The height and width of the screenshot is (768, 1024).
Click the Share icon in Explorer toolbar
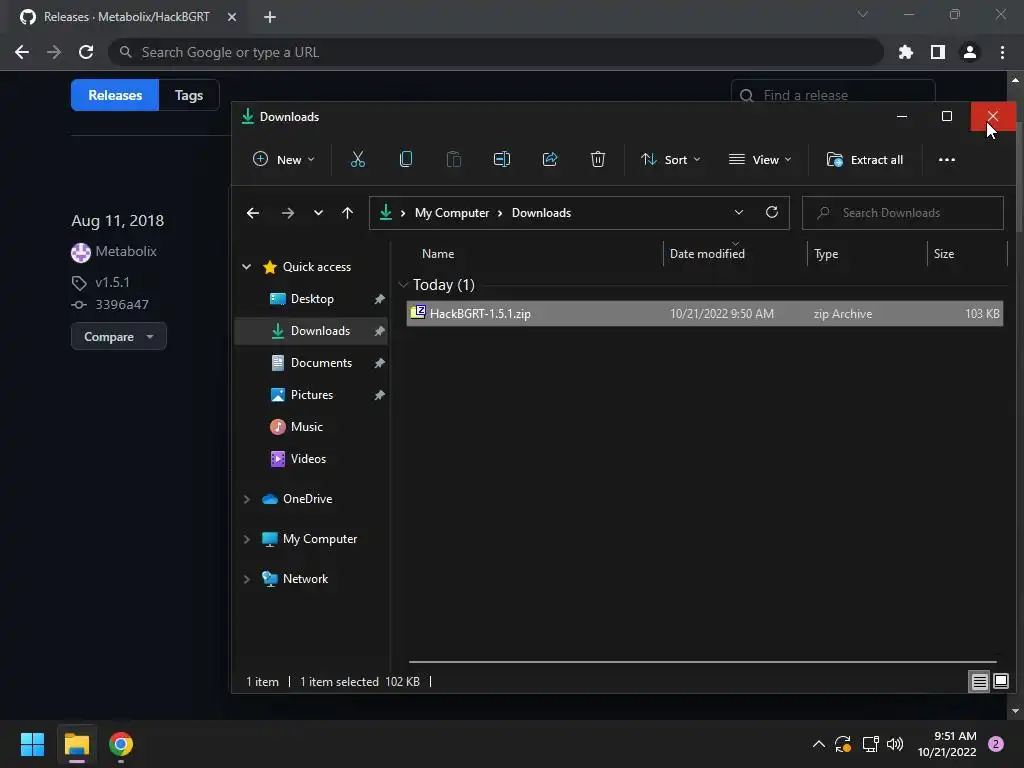pyautogui.click(x=550, y=159)
